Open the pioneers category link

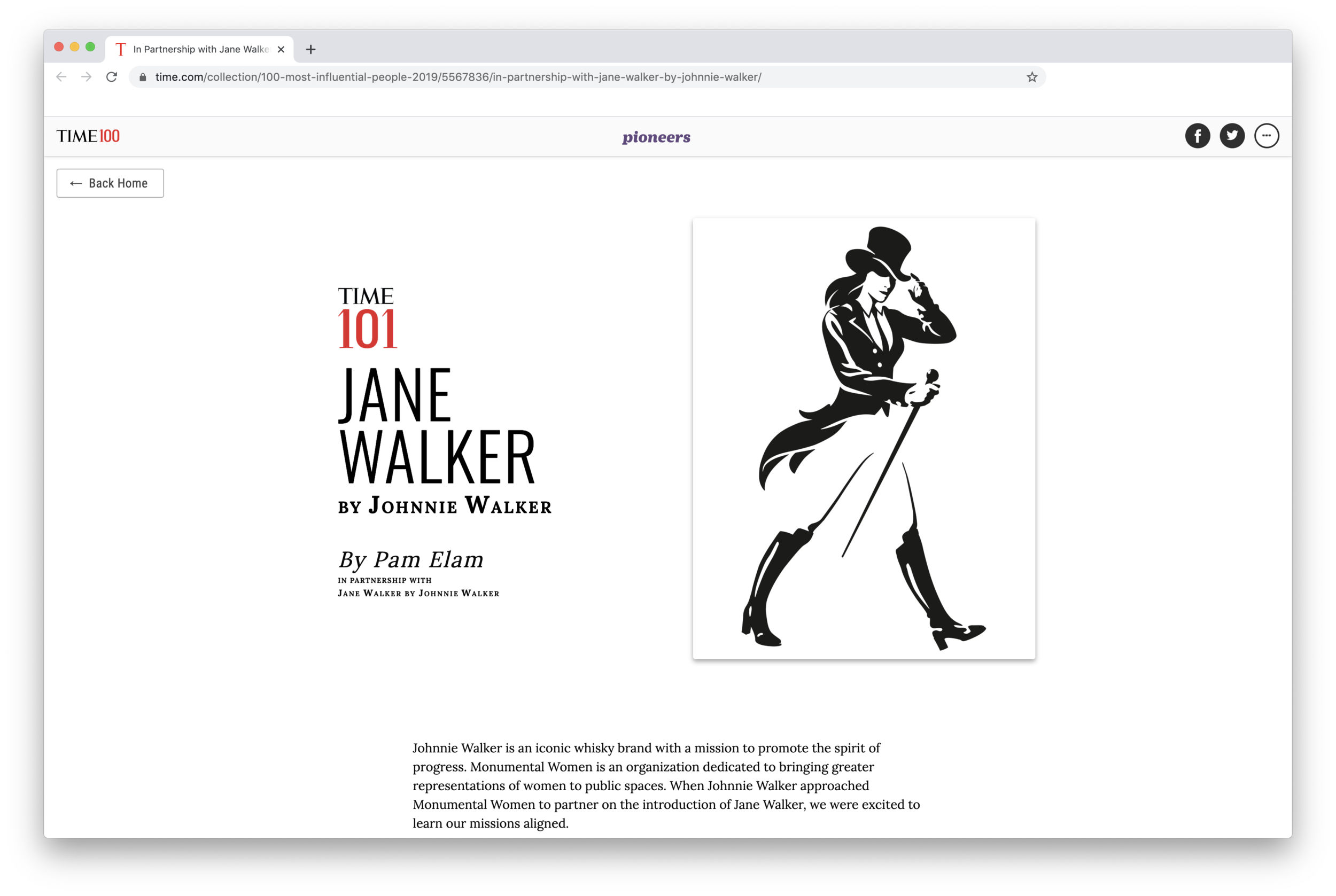656,137
